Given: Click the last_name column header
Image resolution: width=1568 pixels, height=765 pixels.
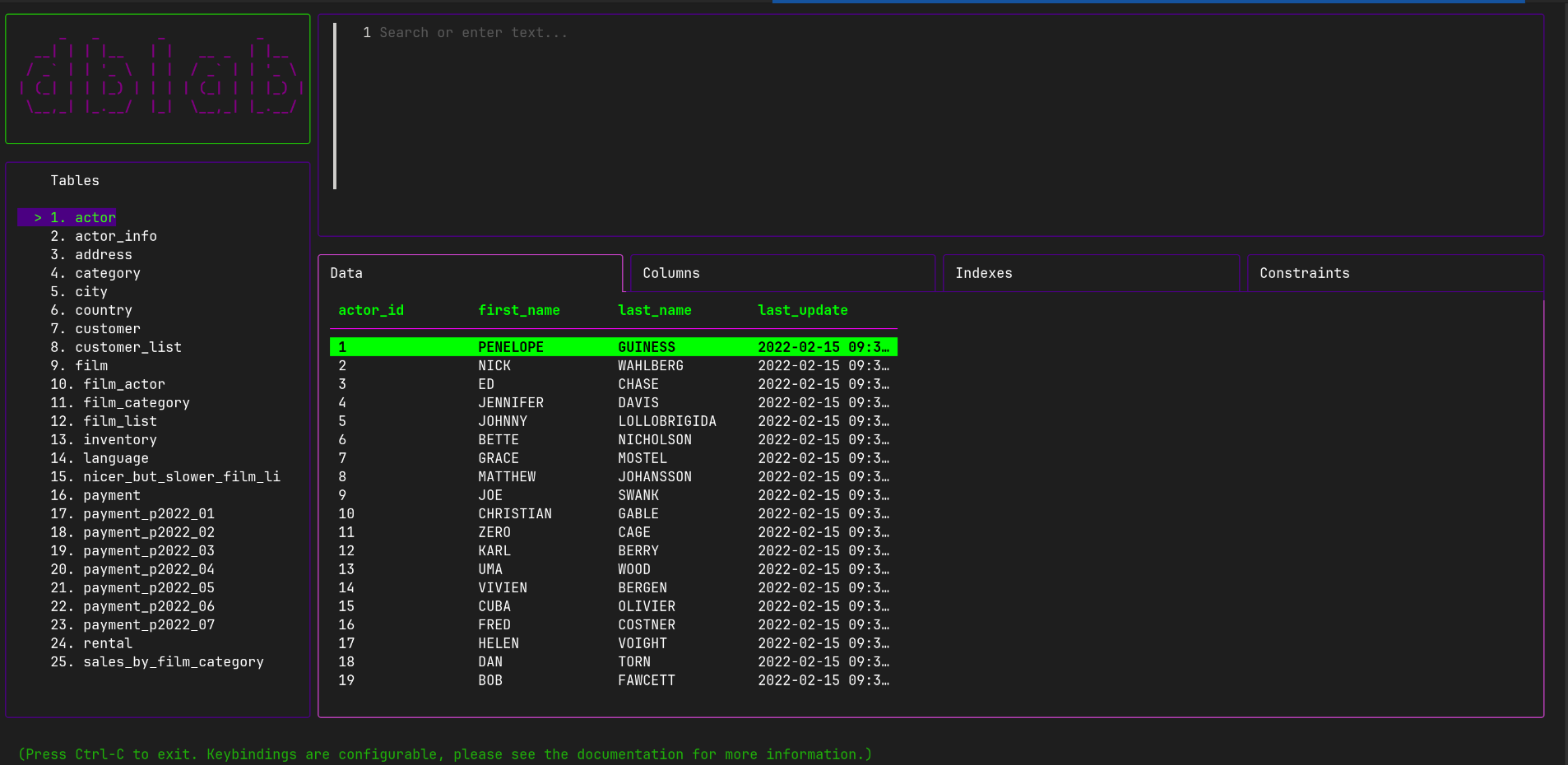Looking at the screenshot, I should 655,310.
